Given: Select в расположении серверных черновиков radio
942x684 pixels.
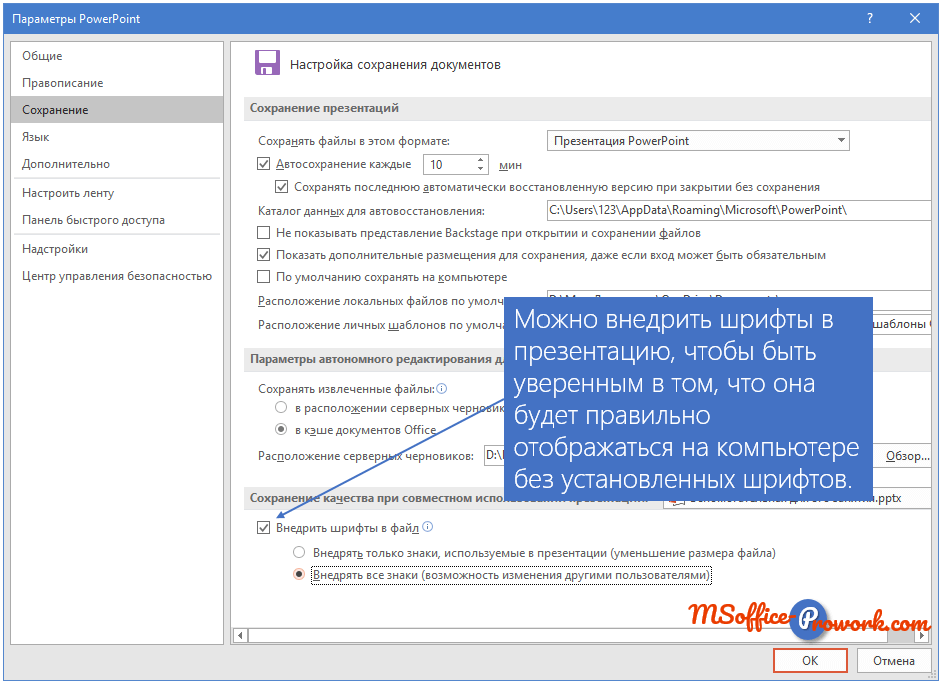Looking at the screenshot, I should pos(281,408).
